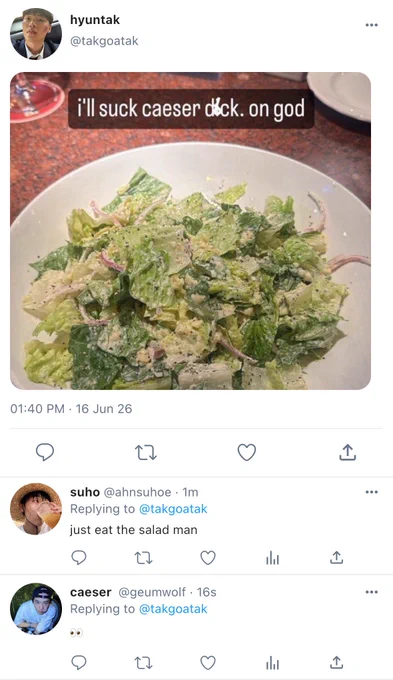Open hyuntak's profile picture
393x680 pixels.
pyautogui.click(x=36, y=33)
